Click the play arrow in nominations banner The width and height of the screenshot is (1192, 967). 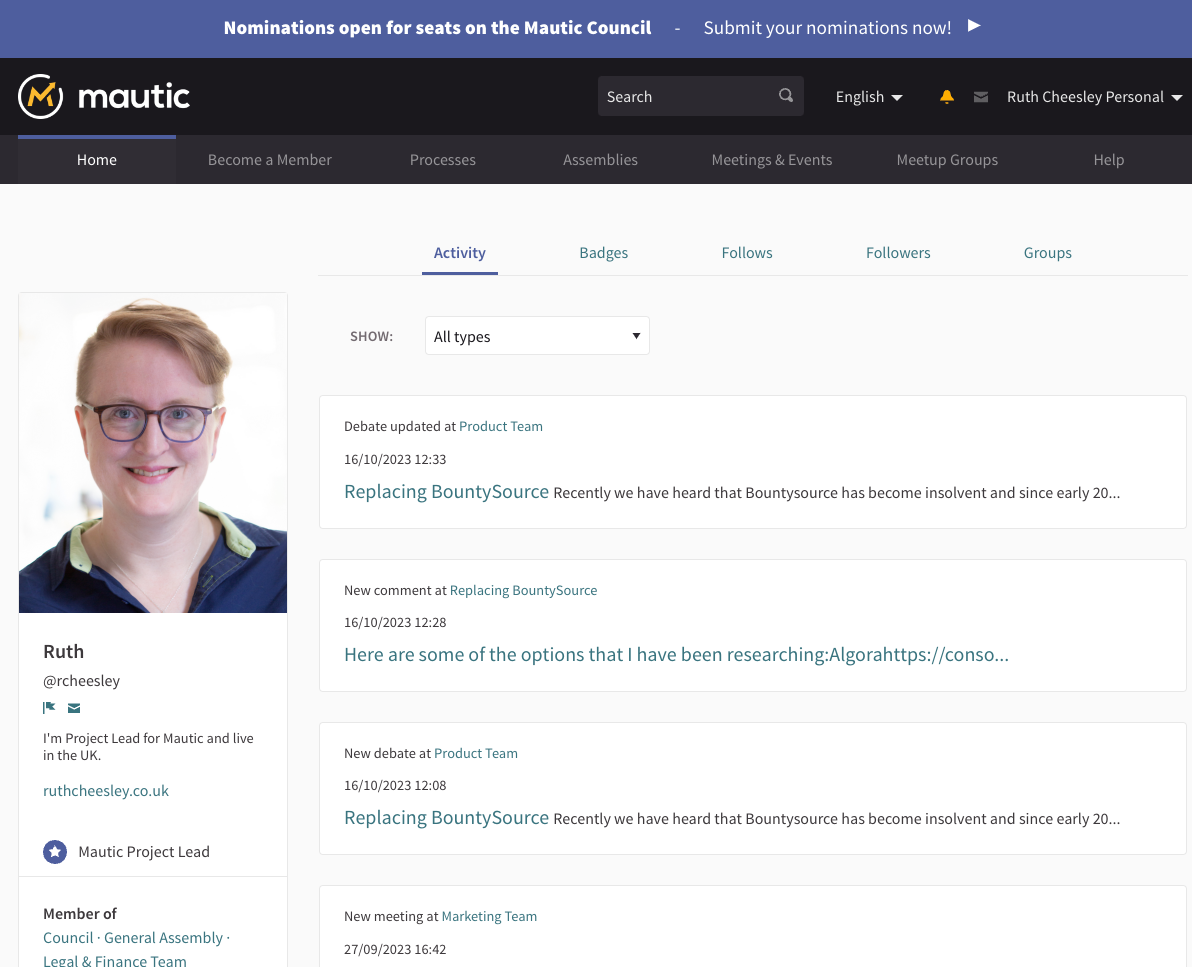pos(975,26)
